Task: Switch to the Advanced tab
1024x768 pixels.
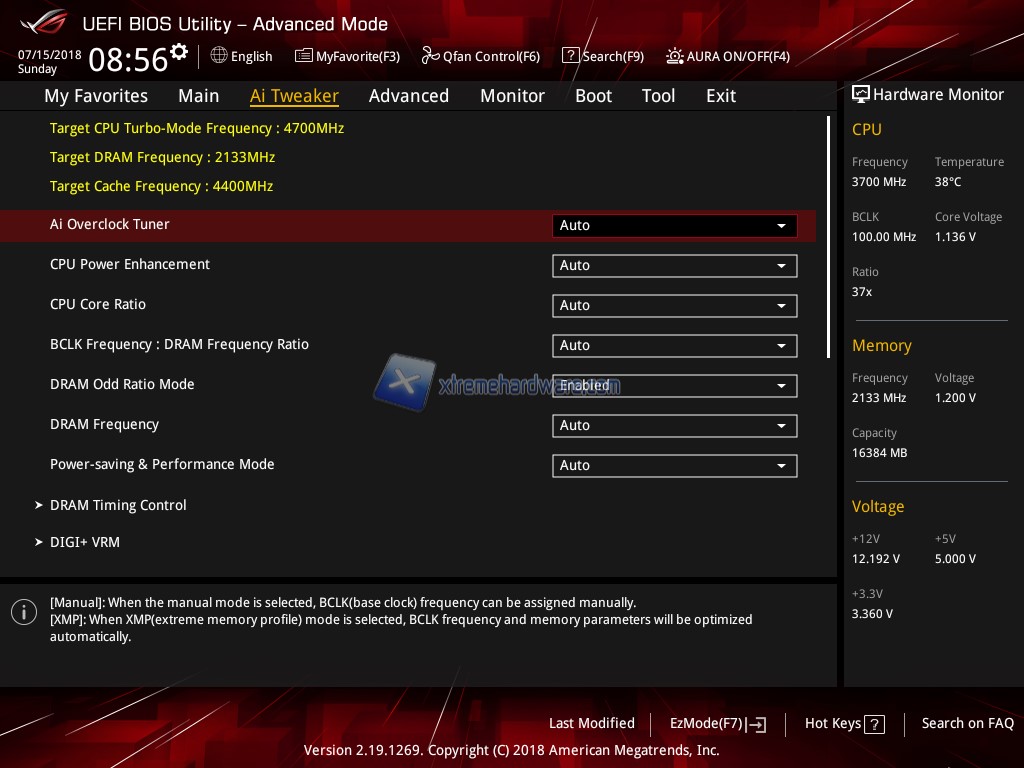Action: (x=408, y=96)
